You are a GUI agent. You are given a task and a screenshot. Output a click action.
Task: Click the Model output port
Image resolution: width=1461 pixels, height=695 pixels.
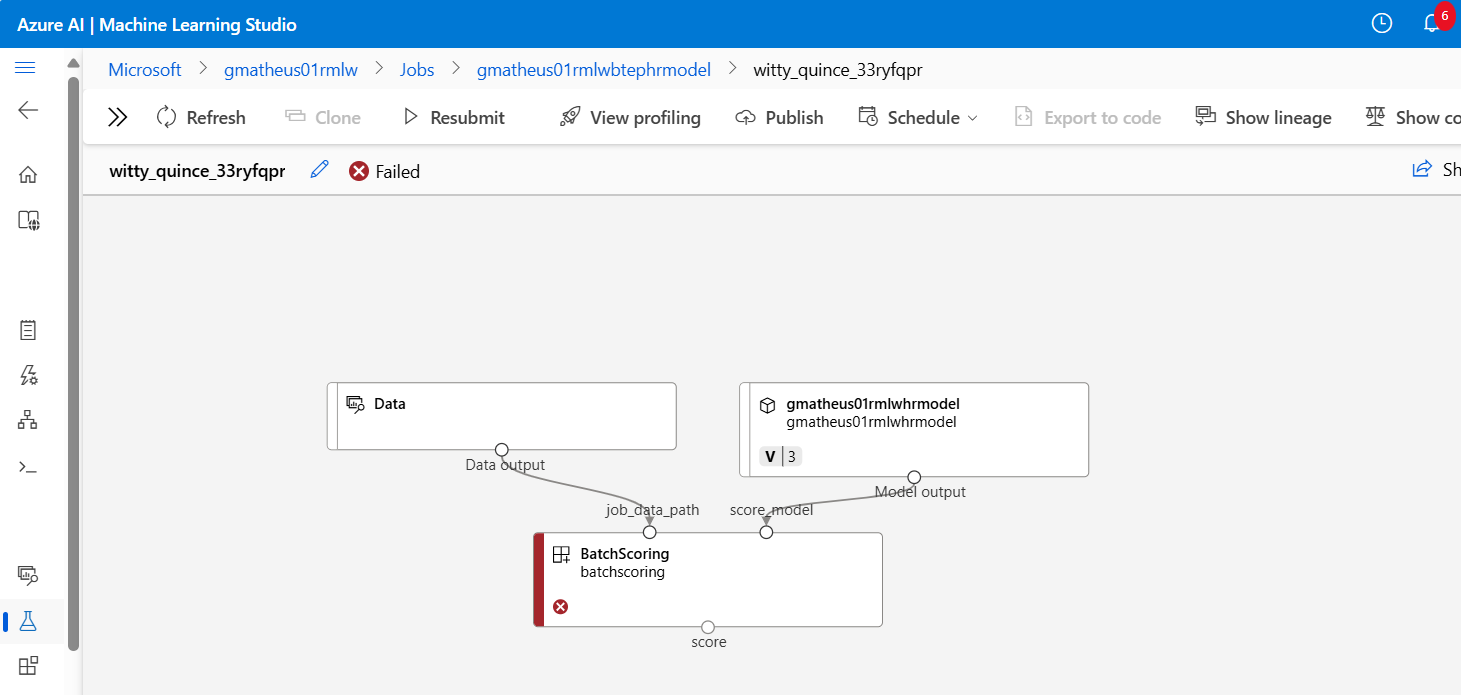point(914,477)
